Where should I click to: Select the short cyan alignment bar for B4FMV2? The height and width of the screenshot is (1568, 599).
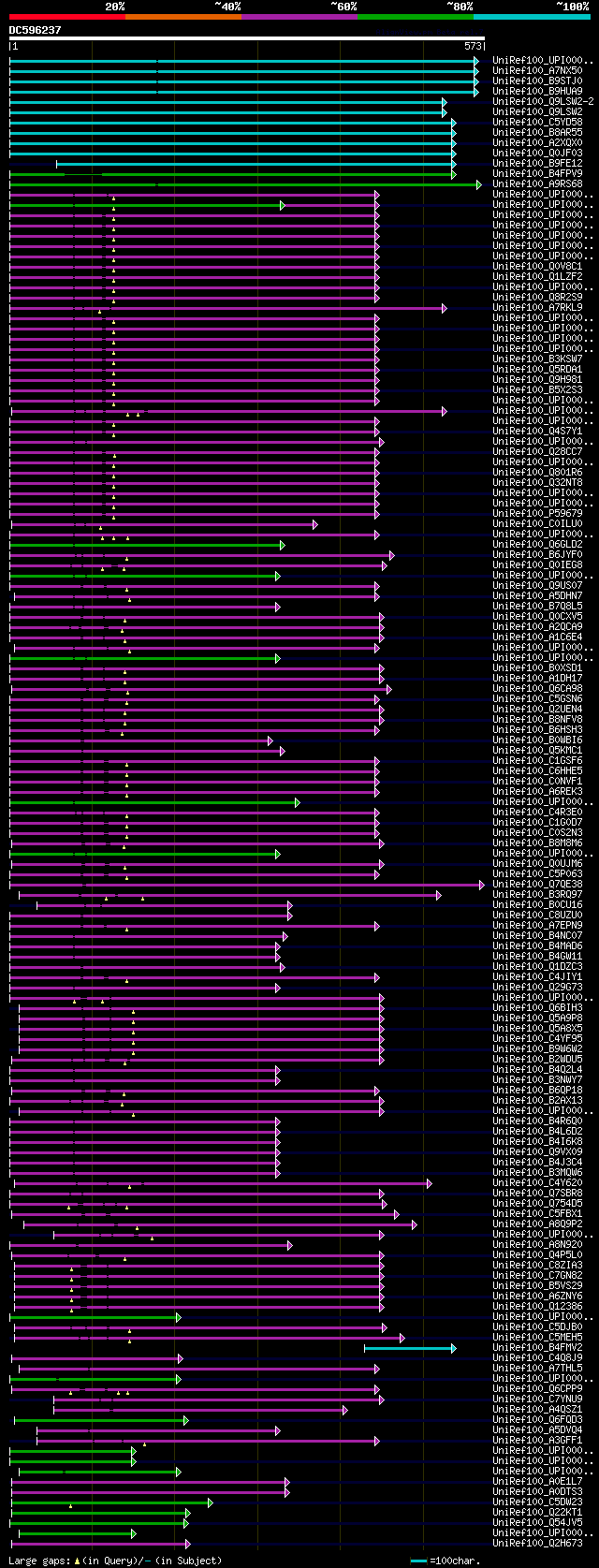click(x=410, y=1348)
